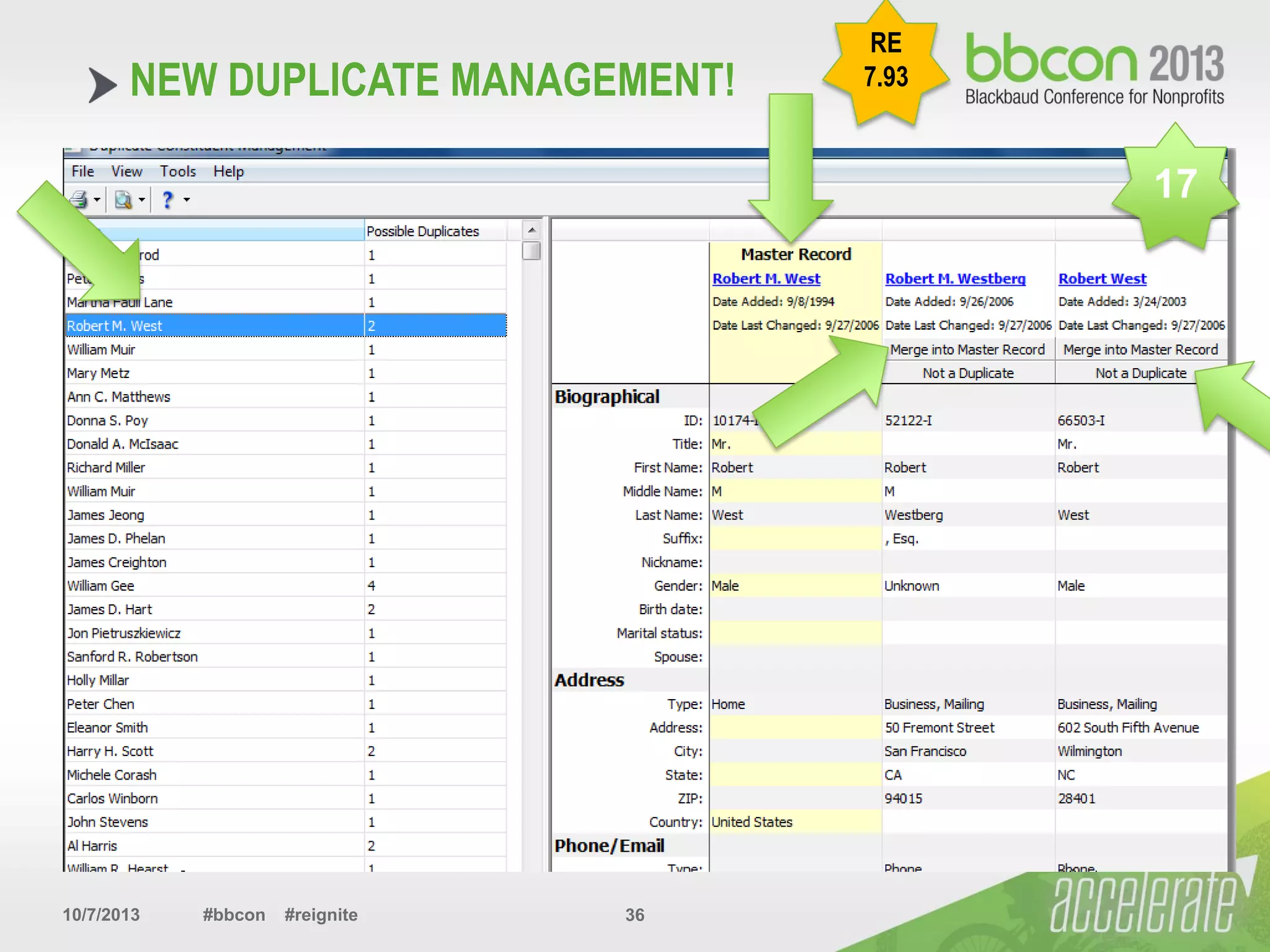Open the Robert M. West master record link

point(766,279)
